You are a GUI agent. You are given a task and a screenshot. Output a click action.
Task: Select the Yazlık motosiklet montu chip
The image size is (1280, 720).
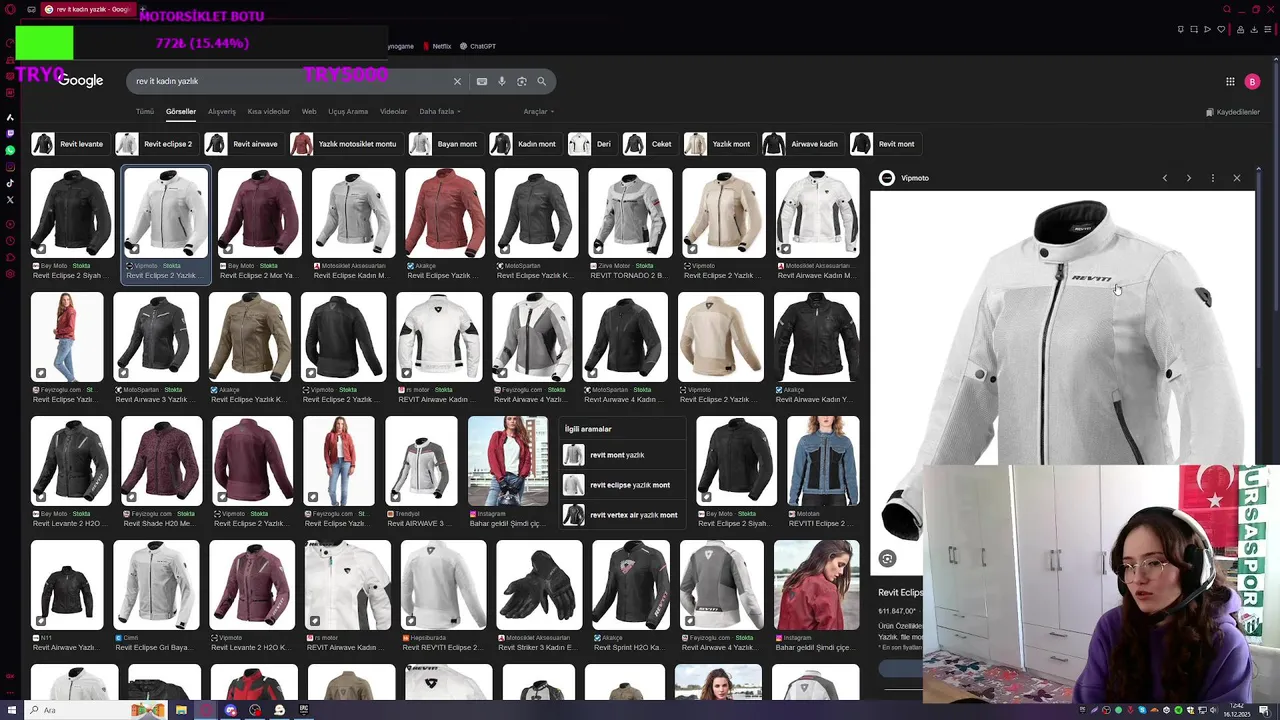tap(345, 144)
